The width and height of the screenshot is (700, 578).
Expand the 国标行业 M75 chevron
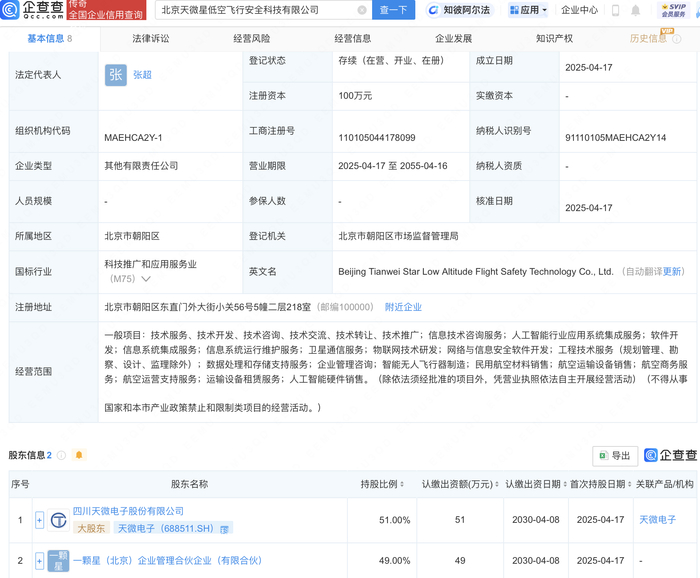coord(145,280)
